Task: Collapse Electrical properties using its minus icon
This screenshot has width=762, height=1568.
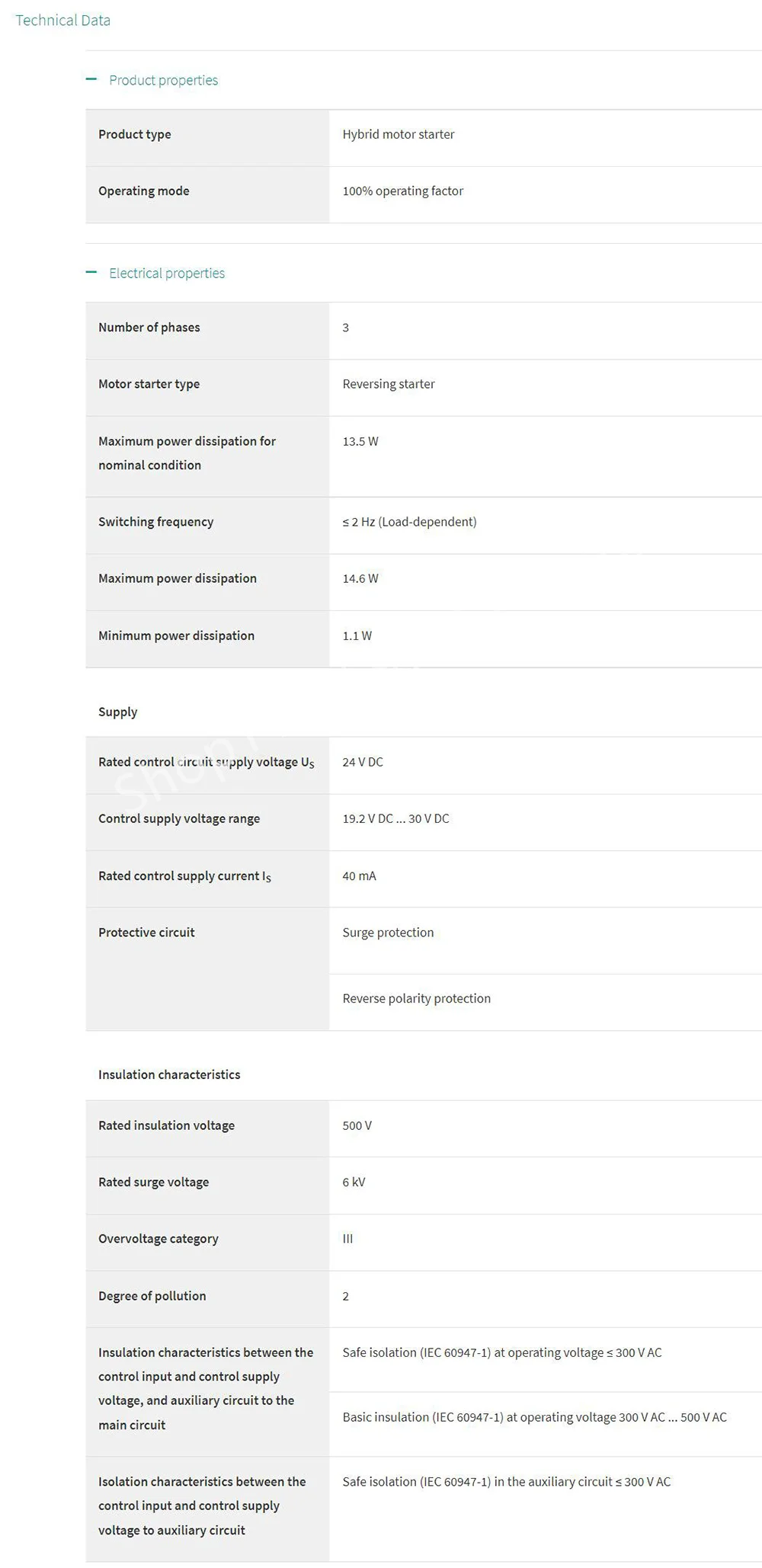Action: [91, 272]
